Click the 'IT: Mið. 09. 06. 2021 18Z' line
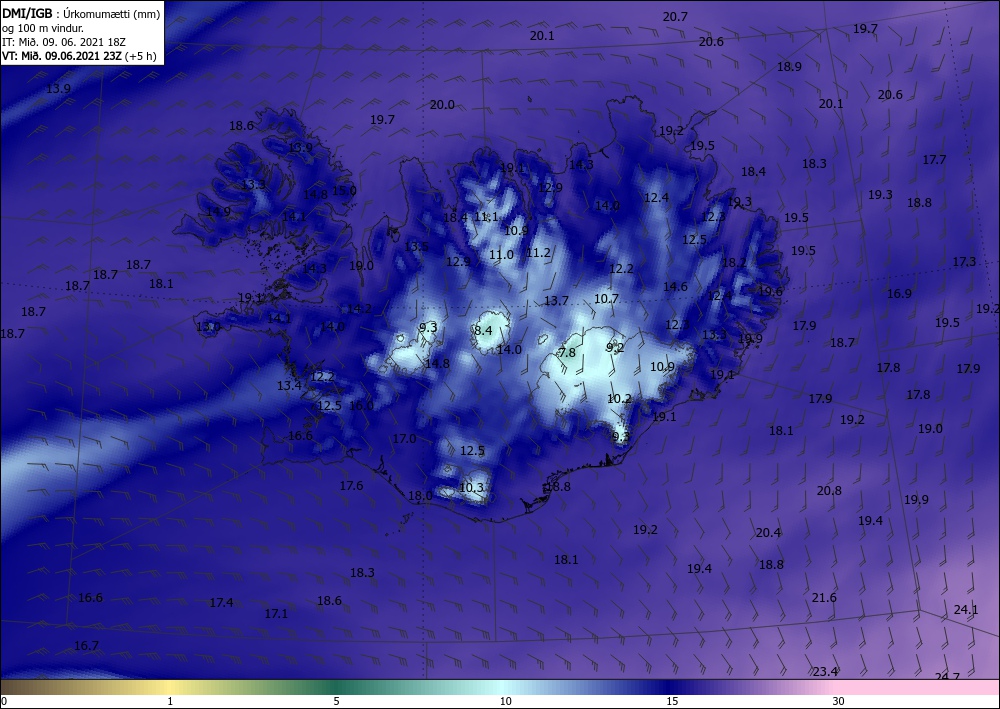Viewport: 1000px width, 709px height. pos(64,42)
